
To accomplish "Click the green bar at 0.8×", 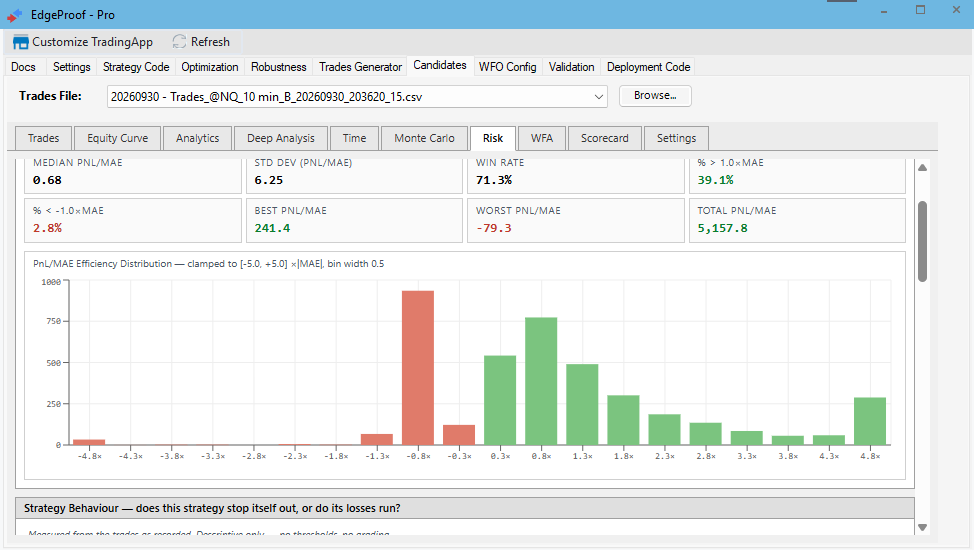I will (x=541, y=381).
